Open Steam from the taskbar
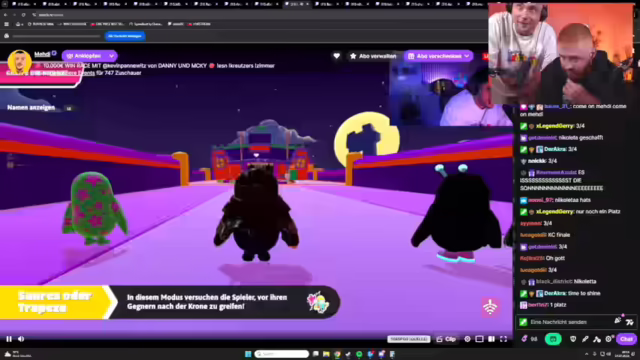Screen dimensions: 640x360 click(348, 354)
